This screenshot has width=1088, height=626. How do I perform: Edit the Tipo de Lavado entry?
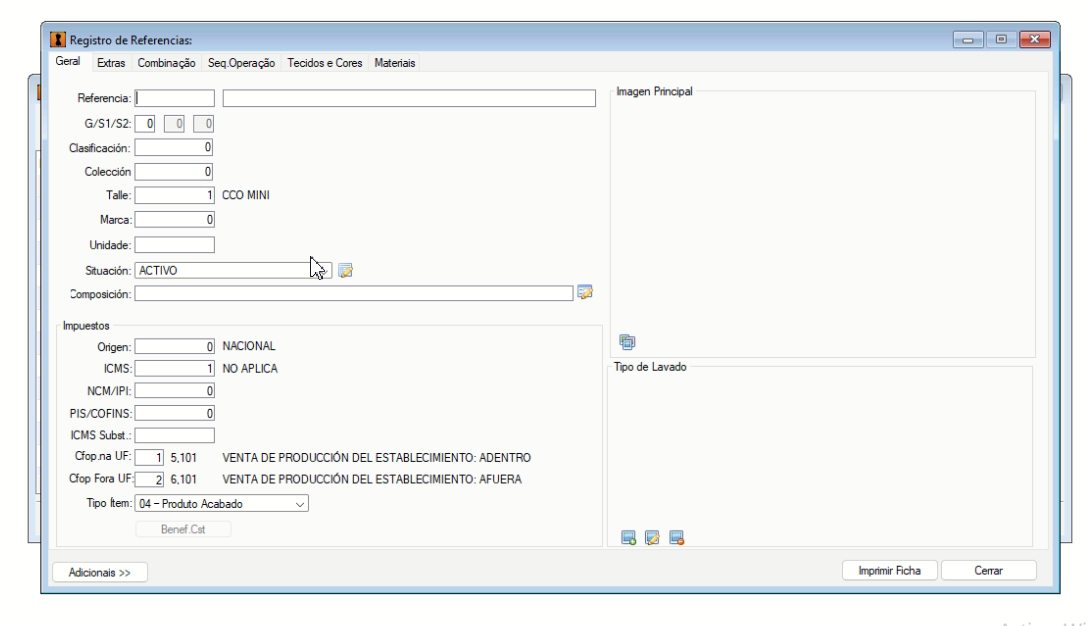[652, 538]
